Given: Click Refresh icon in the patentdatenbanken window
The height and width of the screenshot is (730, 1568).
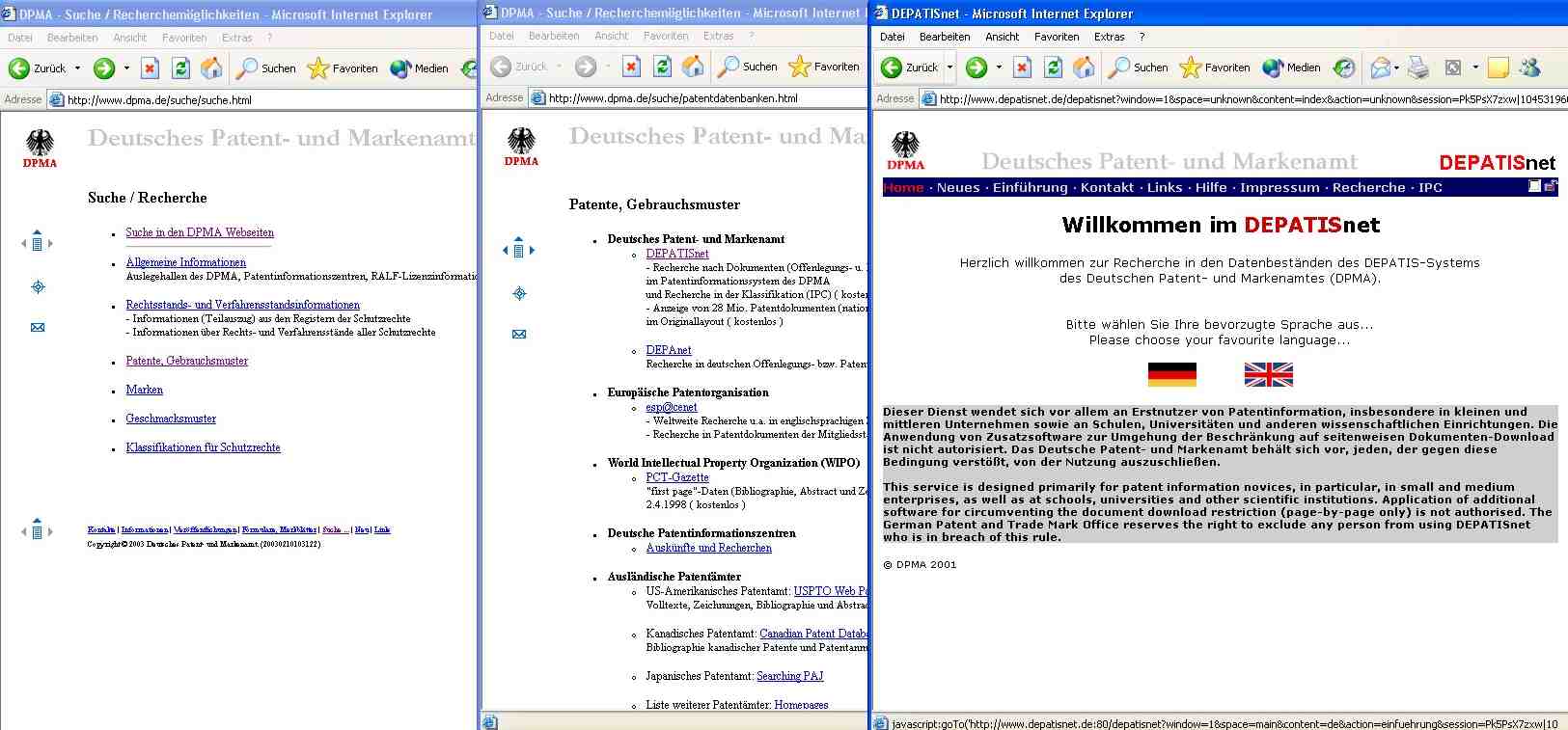Looking at the screenshot, I should (x=662, y=67).
